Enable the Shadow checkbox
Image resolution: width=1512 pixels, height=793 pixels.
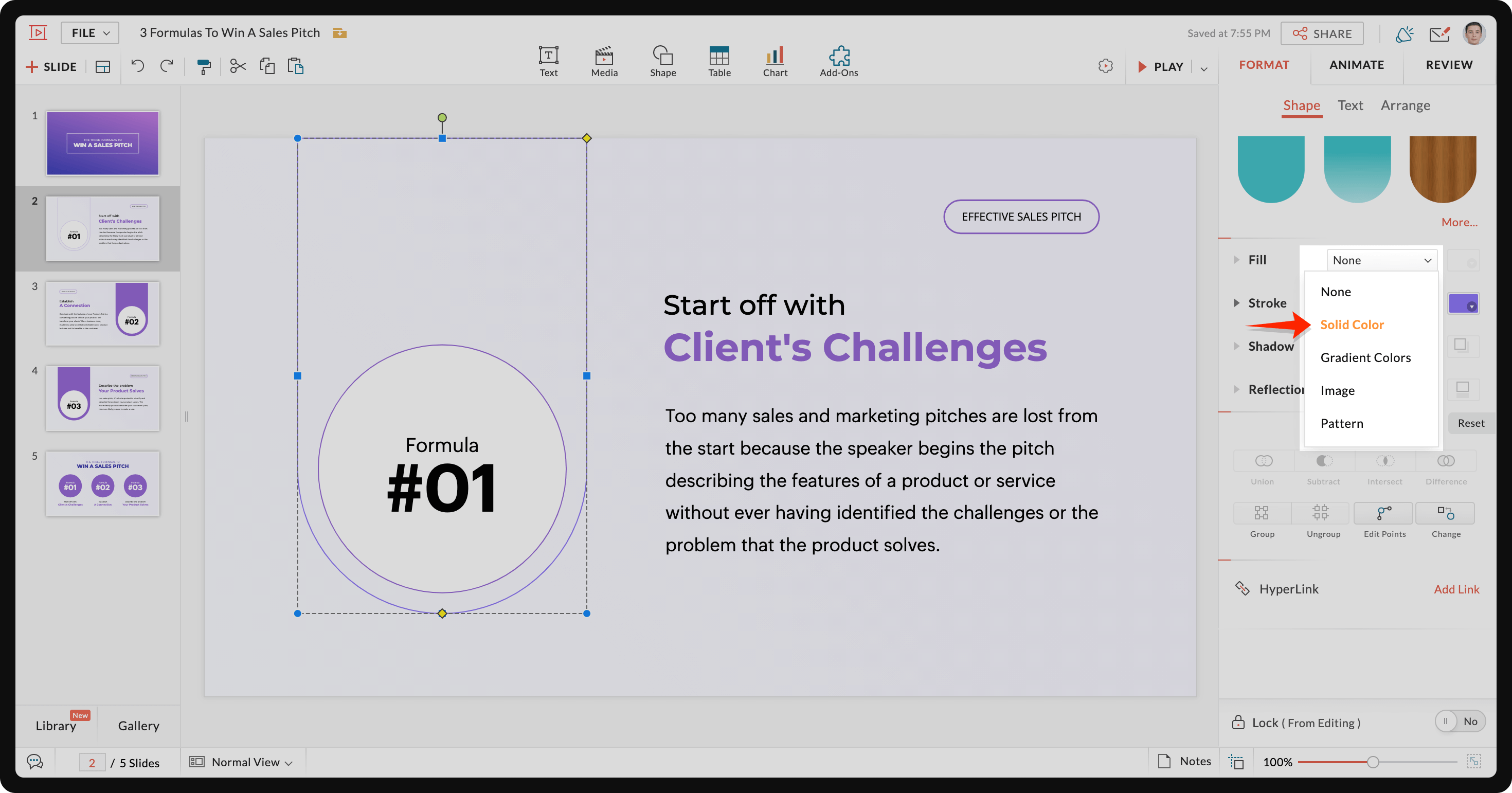pyautogui.click(x=1461, y=345)
